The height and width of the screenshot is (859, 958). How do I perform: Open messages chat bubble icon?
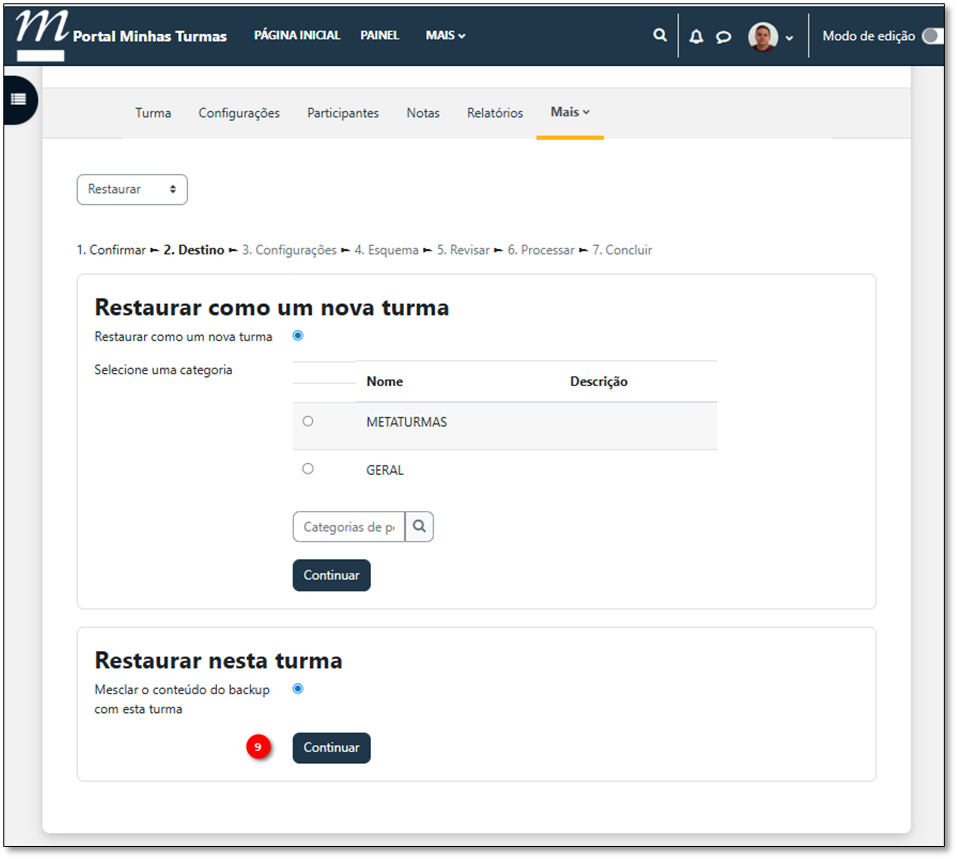tap(723, 36)
